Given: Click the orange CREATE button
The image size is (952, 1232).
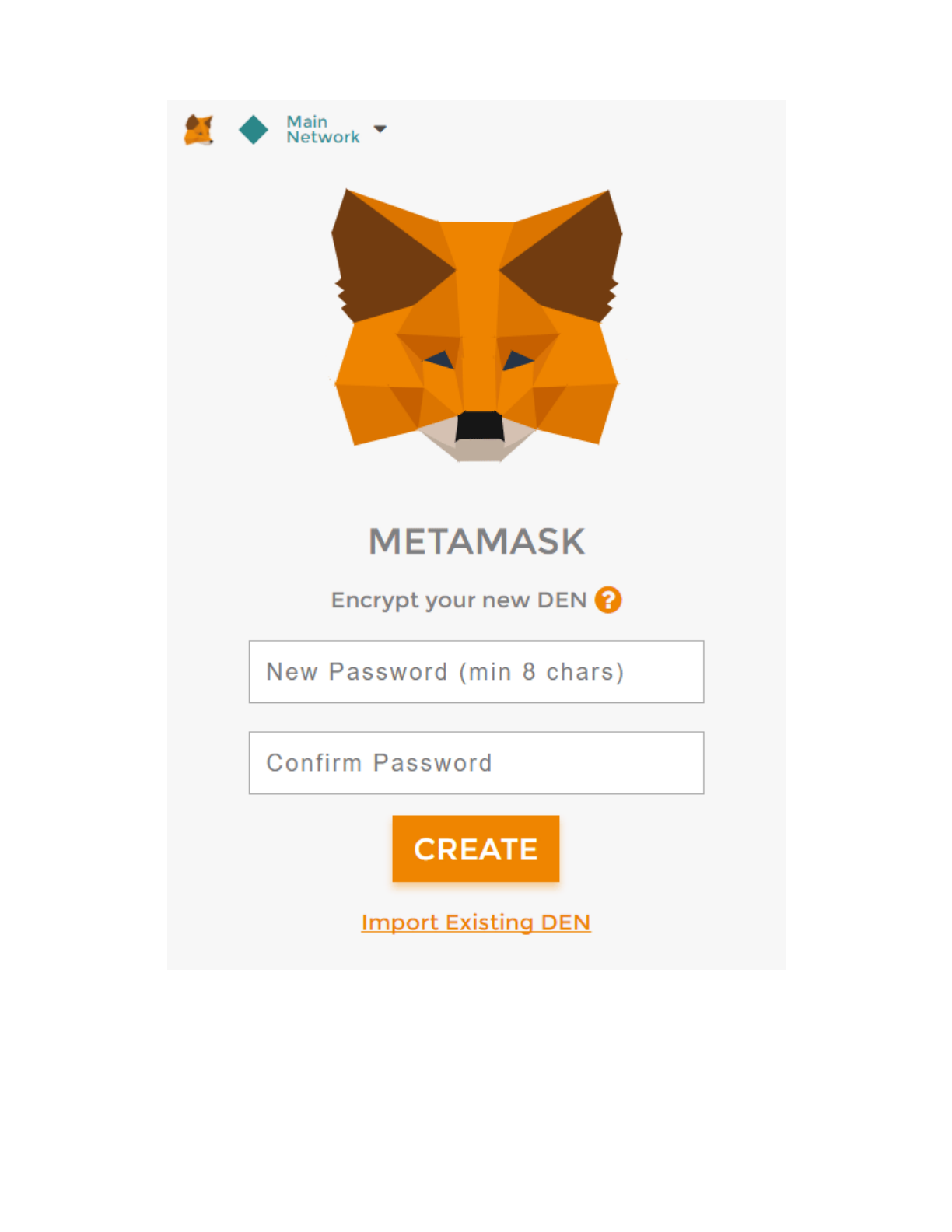Looking at the screenshot, I should click(476, 849).
